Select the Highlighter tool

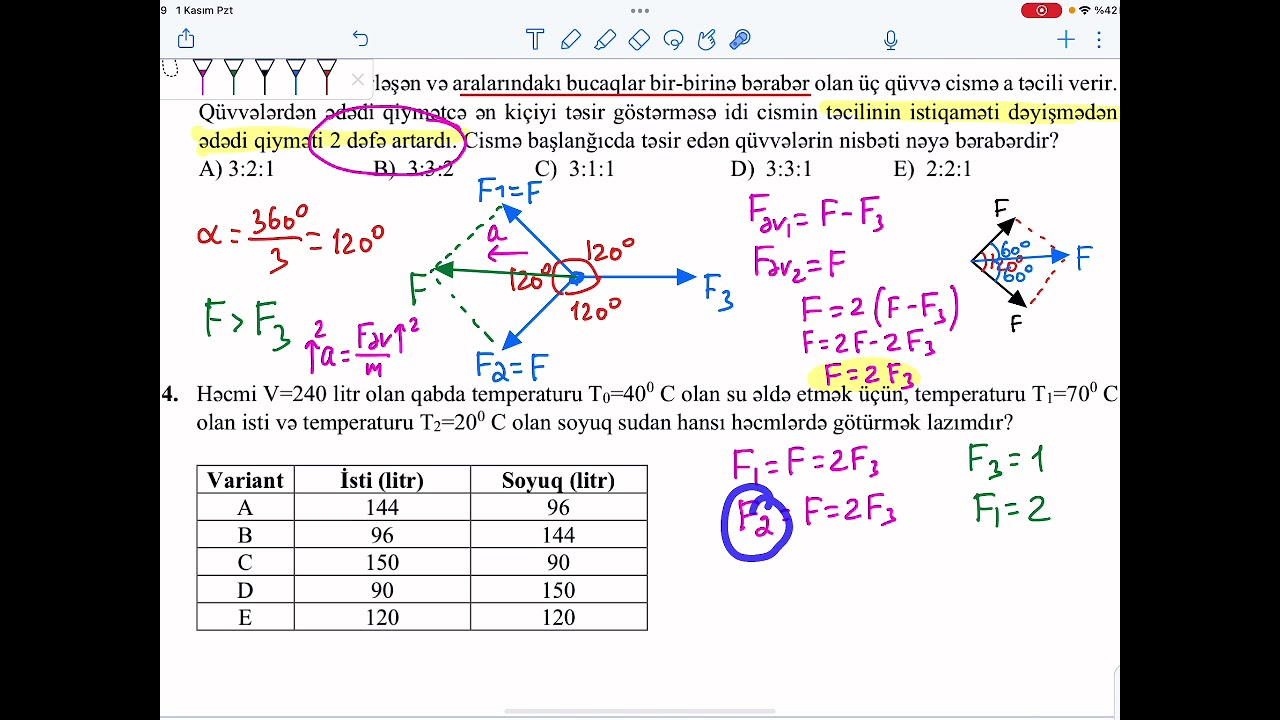click(605, 39)
